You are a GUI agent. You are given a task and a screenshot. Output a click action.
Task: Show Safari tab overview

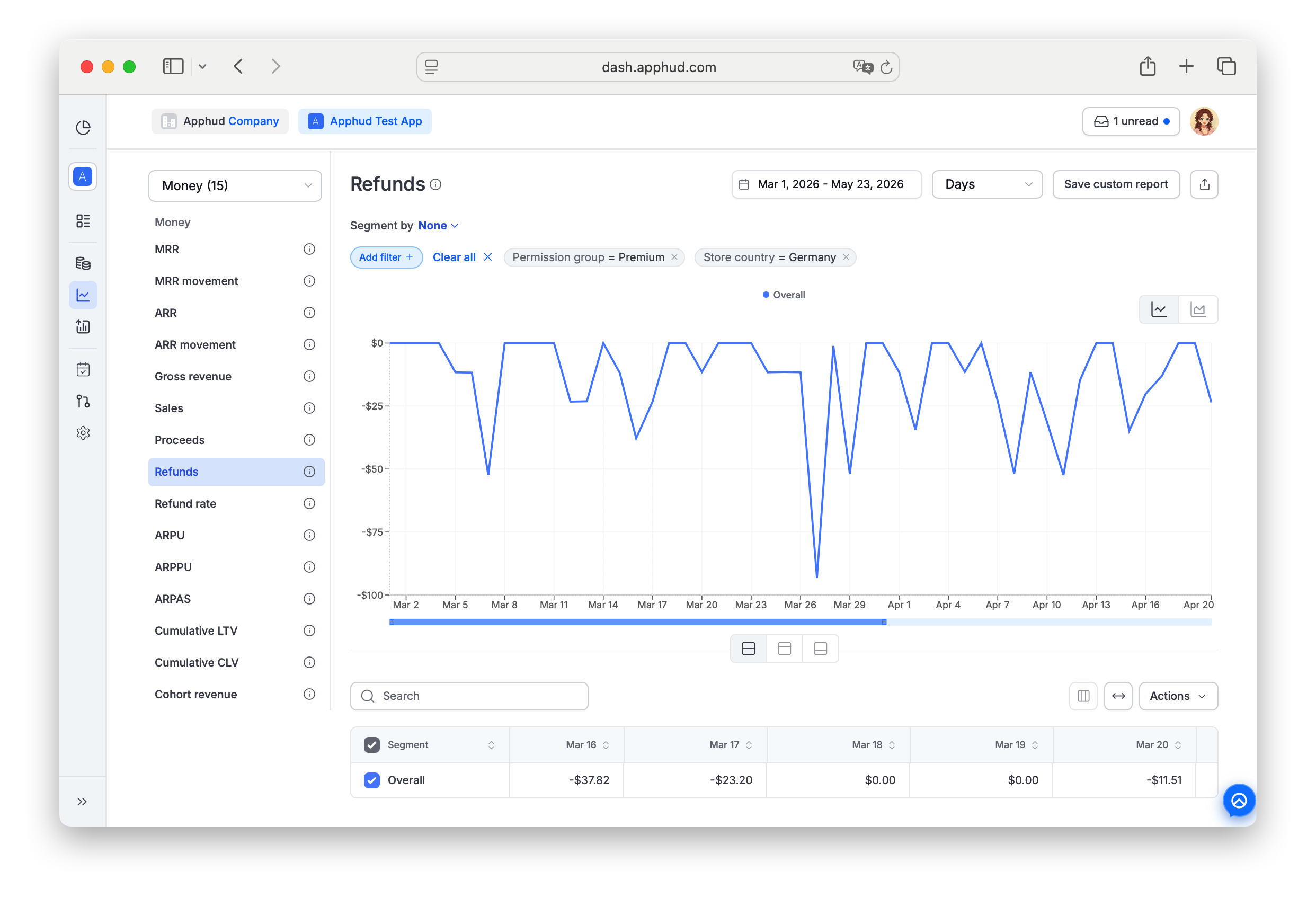click(x=1226, y=66)
